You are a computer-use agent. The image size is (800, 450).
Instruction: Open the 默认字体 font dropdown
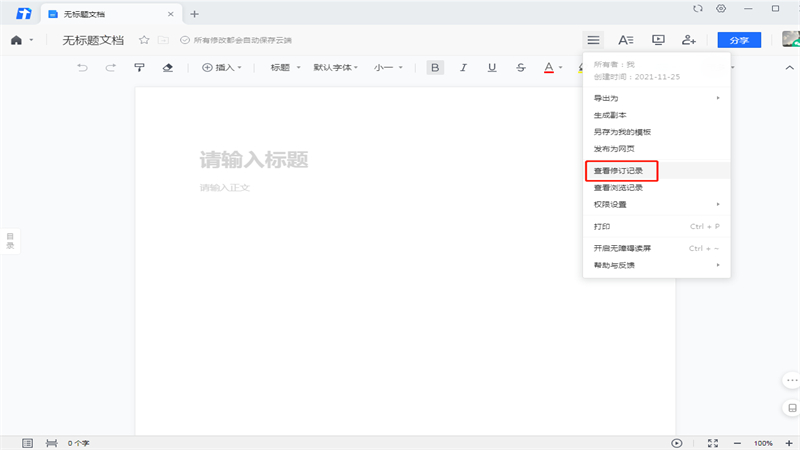pyautogui.click(x=335, y=67)
